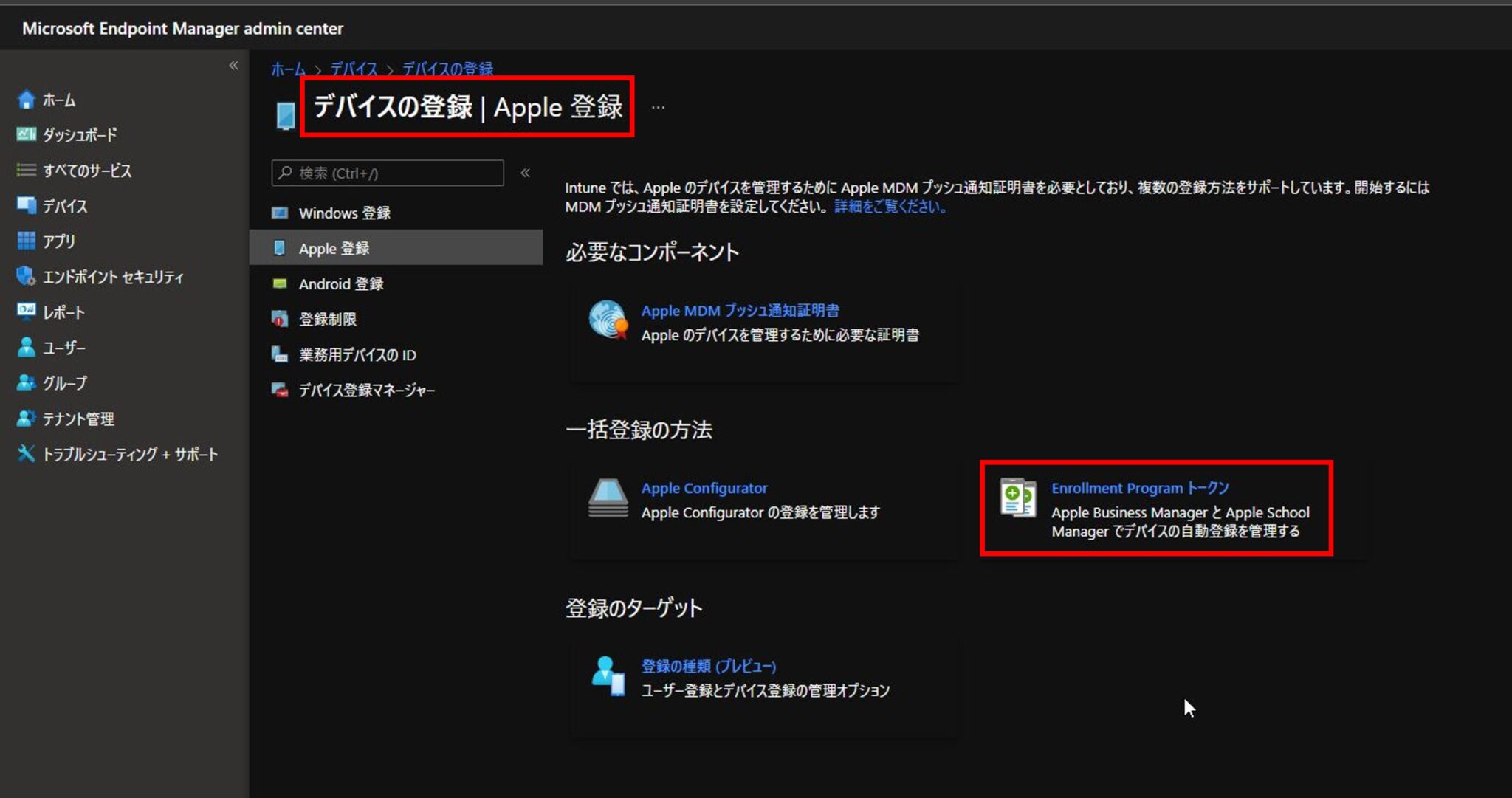Open デバイス label in the left sidebar
The image size is (1512, 798).
tap(65, 206)
